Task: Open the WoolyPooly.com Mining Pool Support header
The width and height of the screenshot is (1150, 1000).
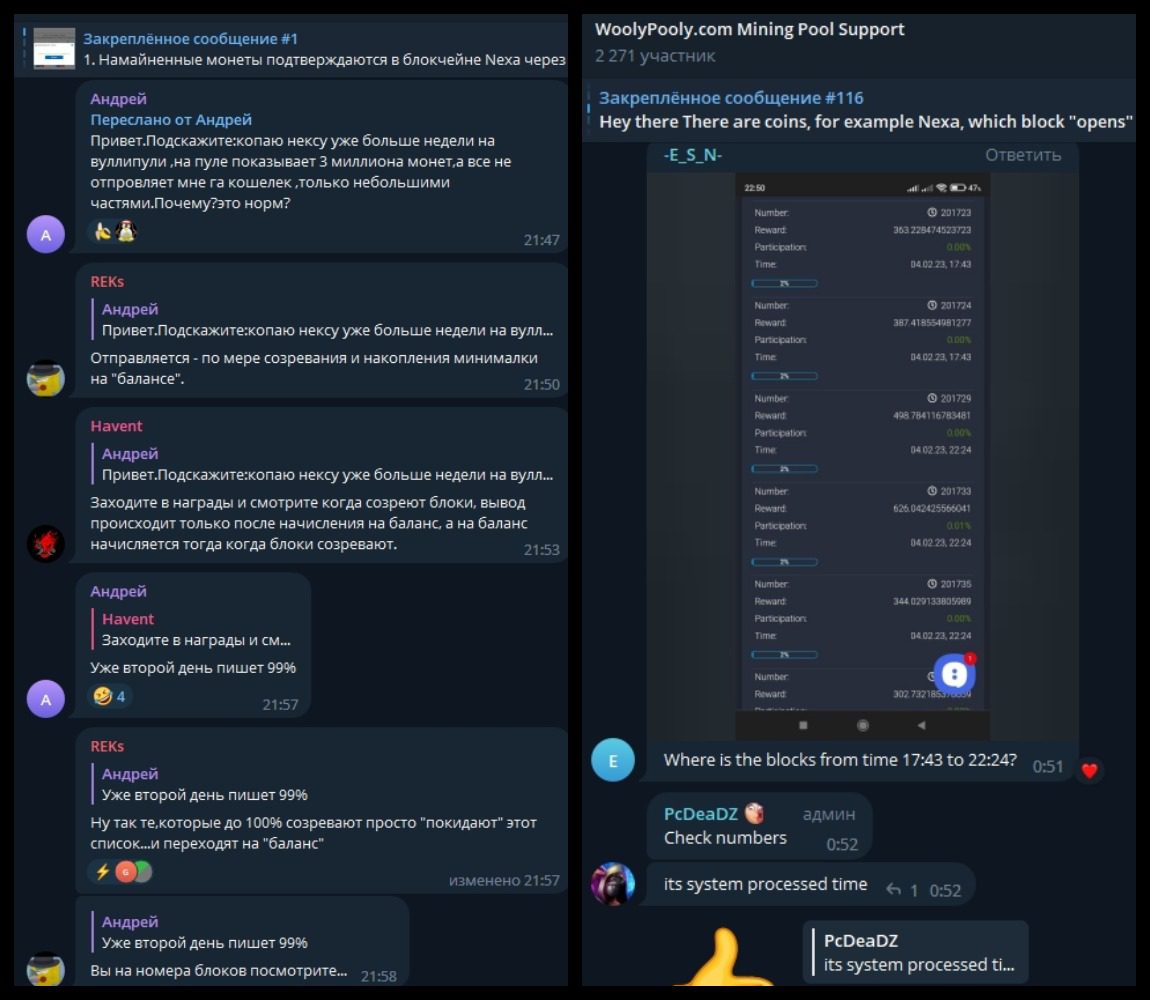Action: point(749,41)
